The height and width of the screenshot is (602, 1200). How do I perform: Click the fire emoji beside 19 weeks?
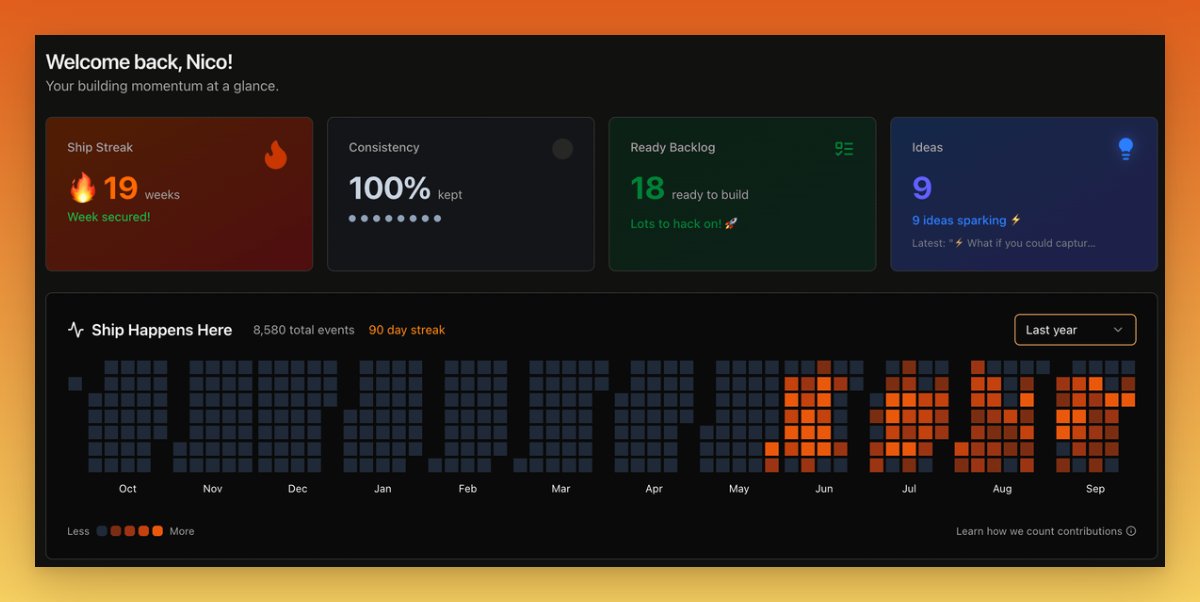tap(83, 188)
